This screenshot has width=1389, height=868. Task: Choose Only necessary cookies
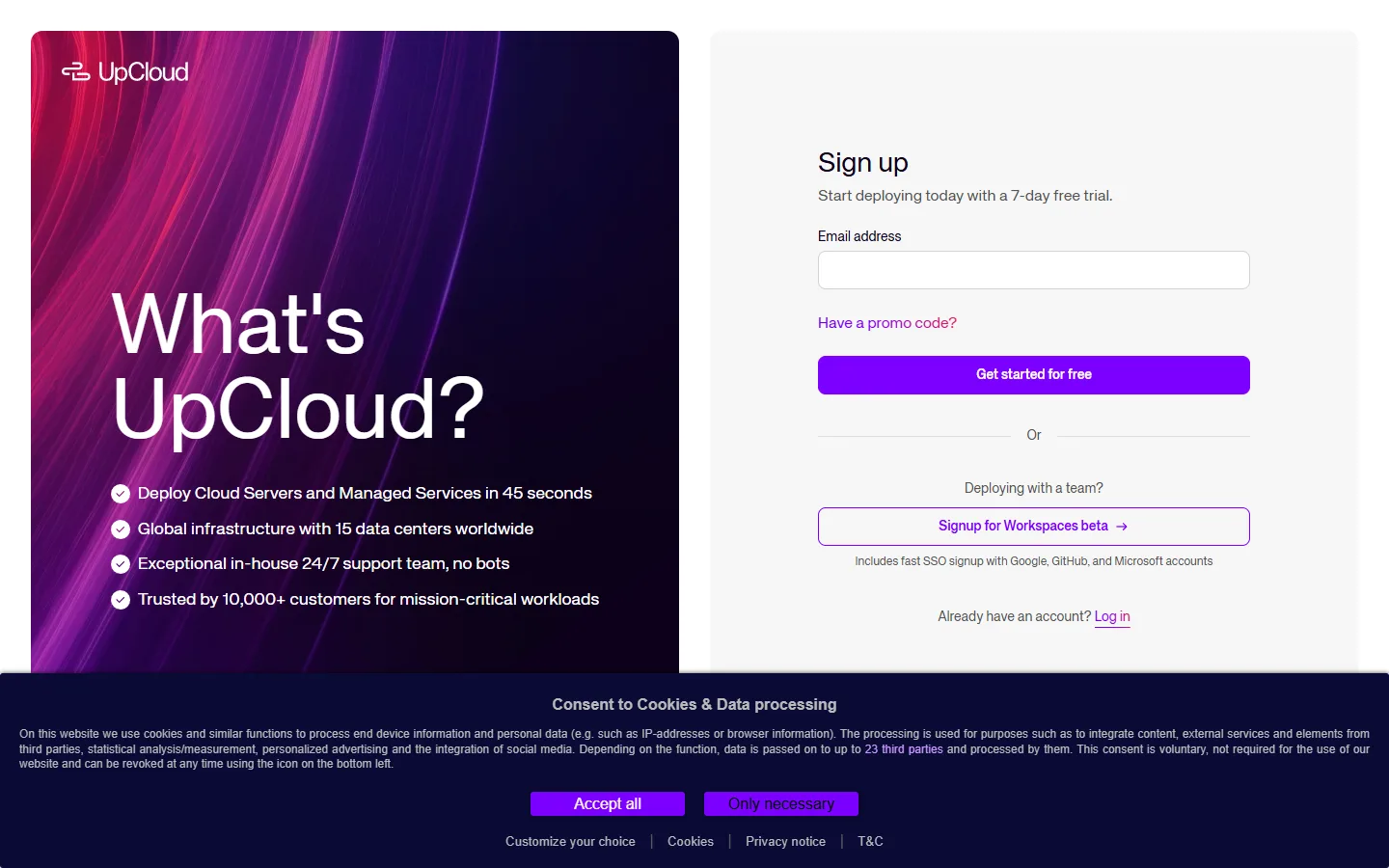(781, 803)
